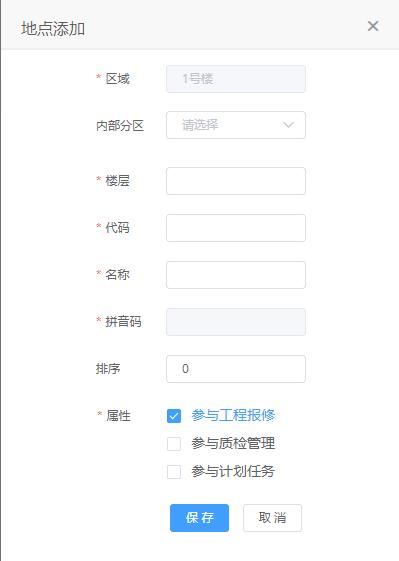Click the blue 参与工程报修 label text
This screenshot has width=399, height=561.
pos(233,415)
